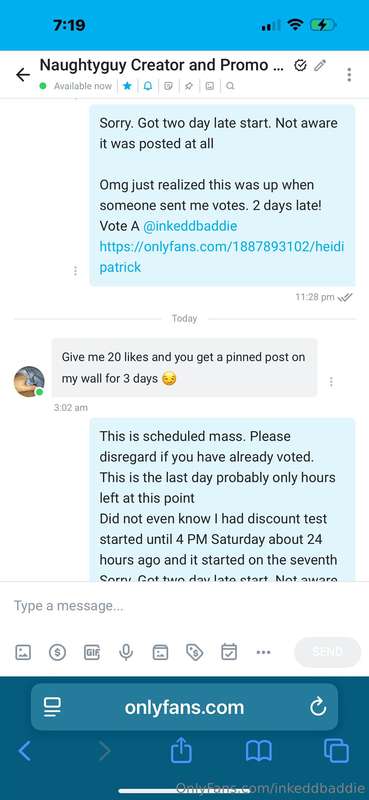Image resolution: width=369 pixels, height=800 pixels.
Task: Tap the SEND button
Action: coord(327,652)
